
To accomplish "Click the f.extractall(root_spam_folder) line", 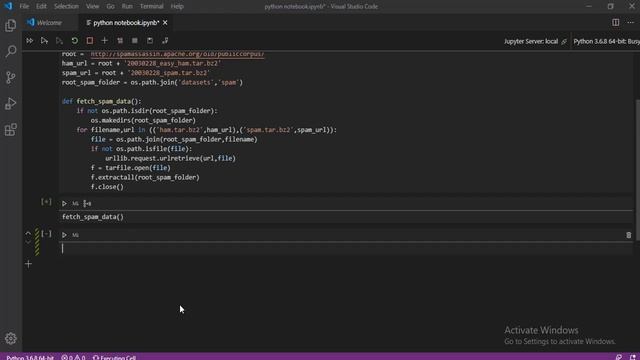I will tap(145, 178).
